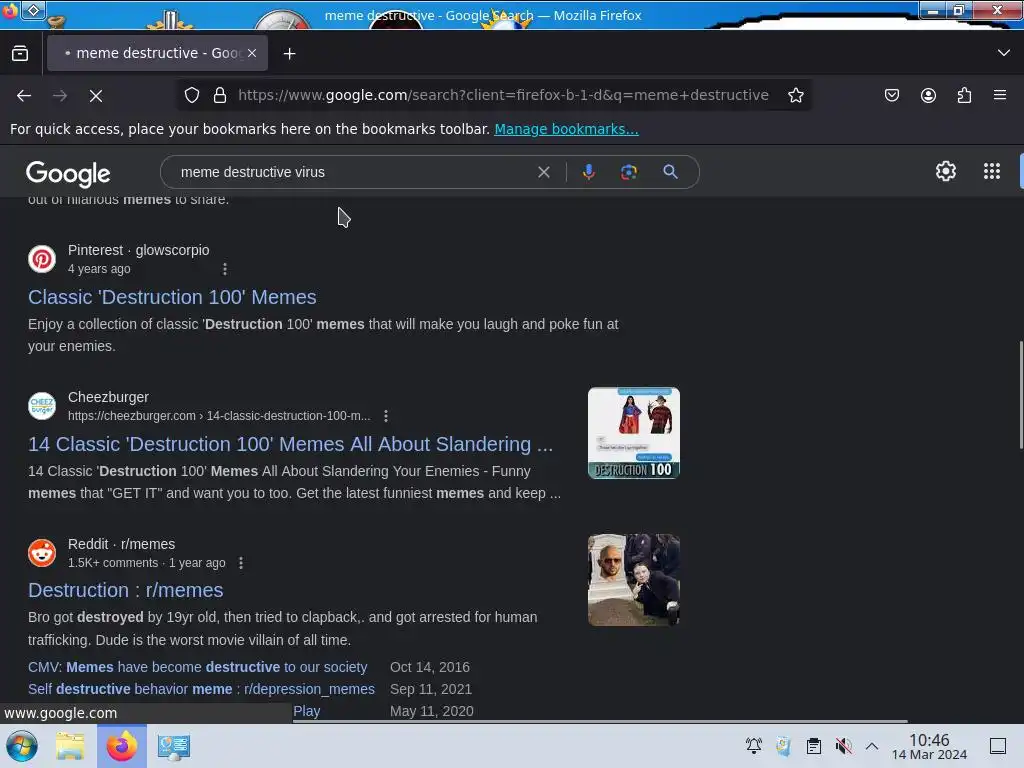This screenshot has height=768, width=1024.
Task: Go back to previous page
Action: tap(24, 95)
